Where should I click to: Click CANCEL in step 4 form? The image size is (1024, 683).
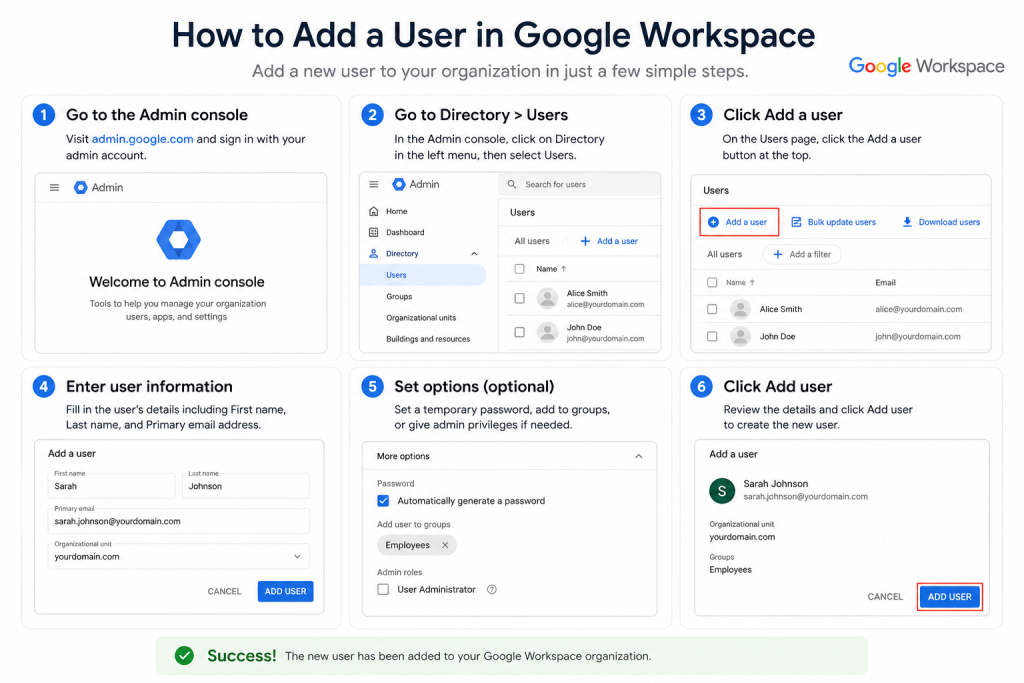(x=224, y=591)
